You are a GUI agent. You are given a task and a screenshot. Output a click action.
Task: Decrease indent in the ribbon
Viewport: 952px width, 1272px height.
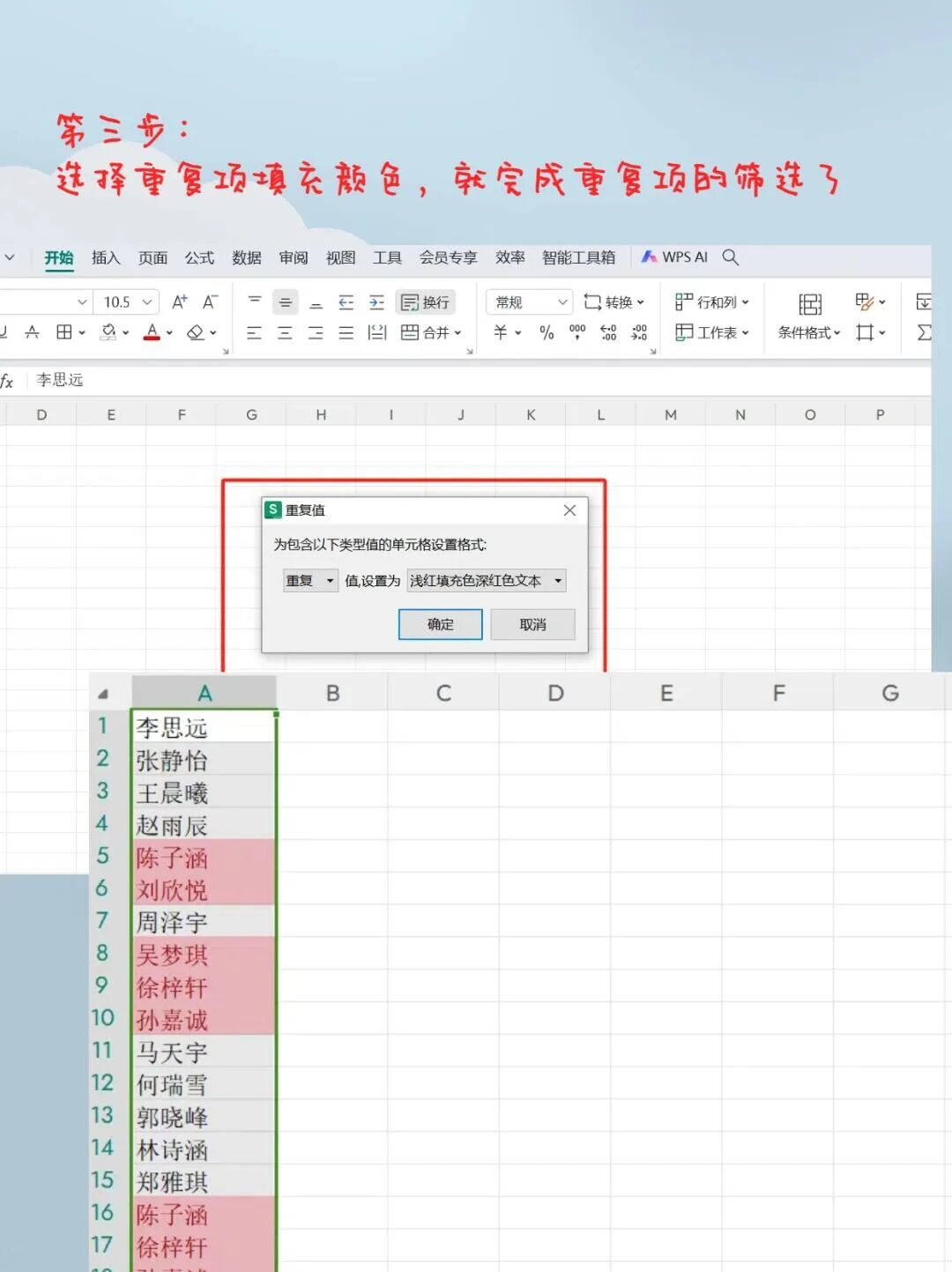point(346,302)
